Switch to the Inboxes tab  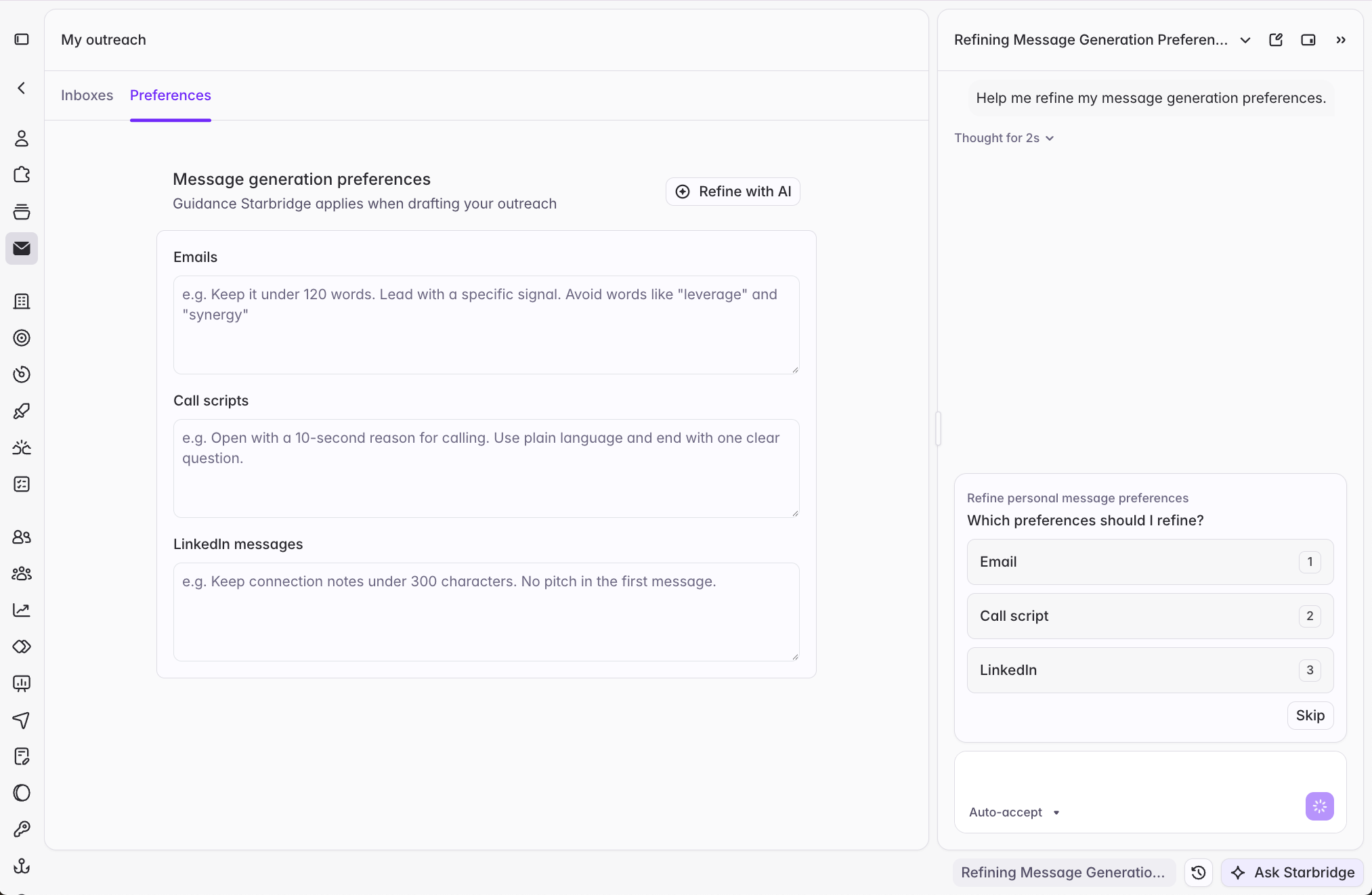tap(87, 95)
